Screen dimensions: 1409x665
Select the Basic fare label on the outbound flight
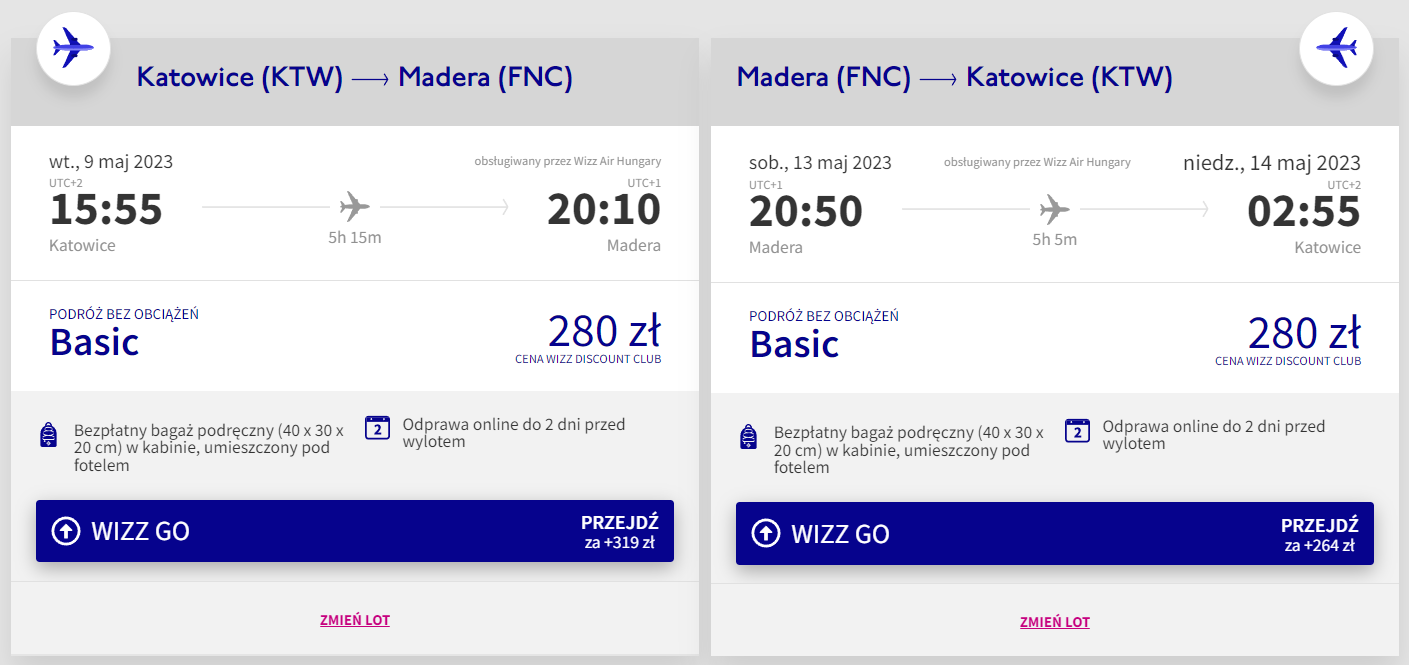94,342
